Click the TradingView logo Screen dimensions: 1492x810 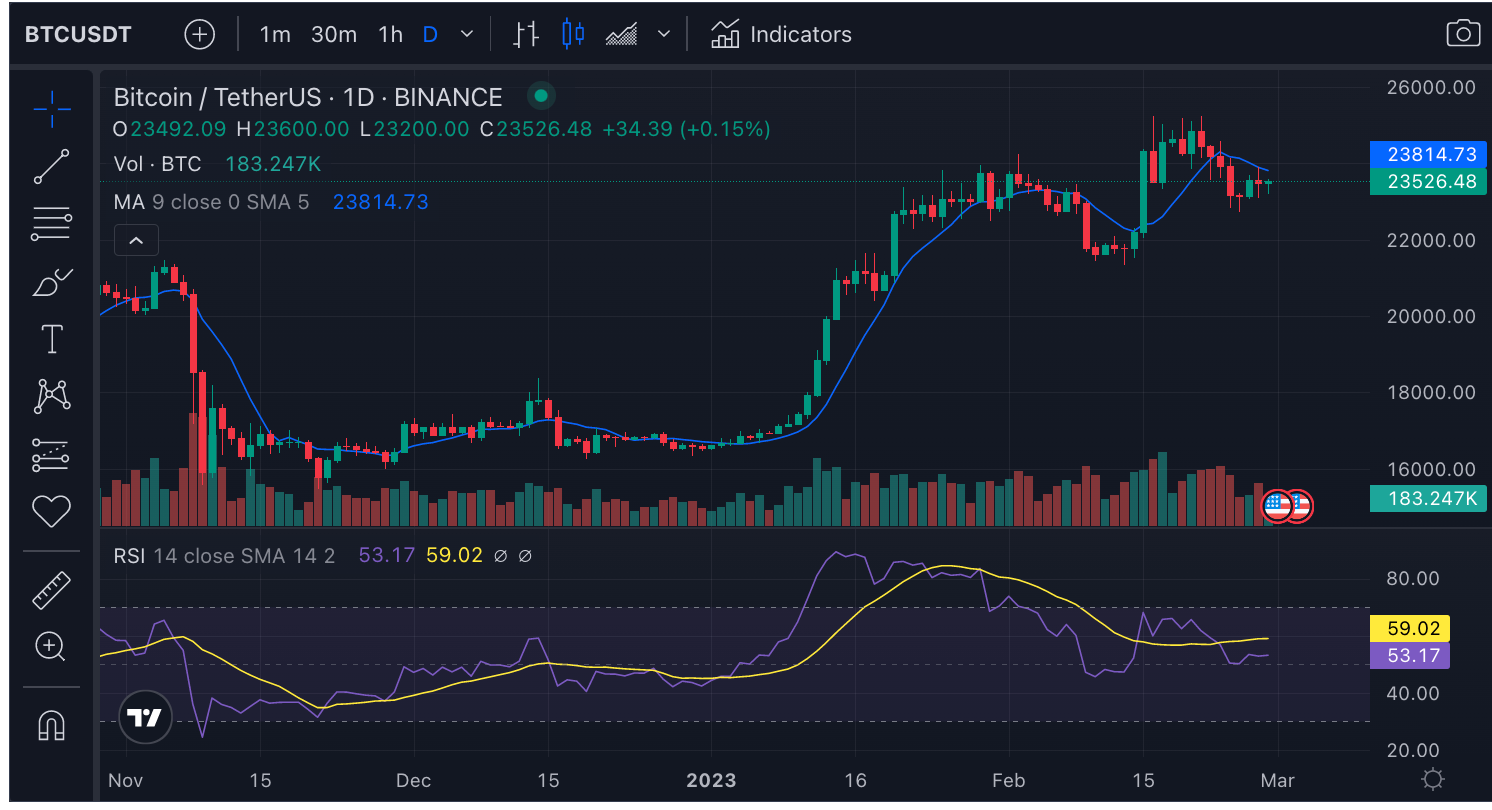(x=144, y=717)
